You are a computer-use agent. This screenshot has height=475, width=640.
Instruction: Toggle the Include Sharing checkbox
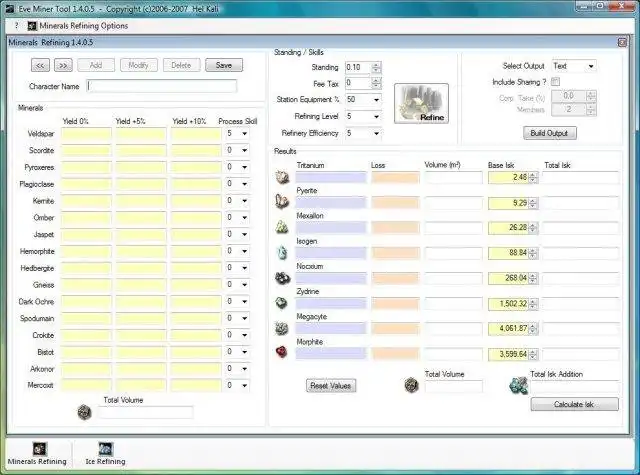556,82
